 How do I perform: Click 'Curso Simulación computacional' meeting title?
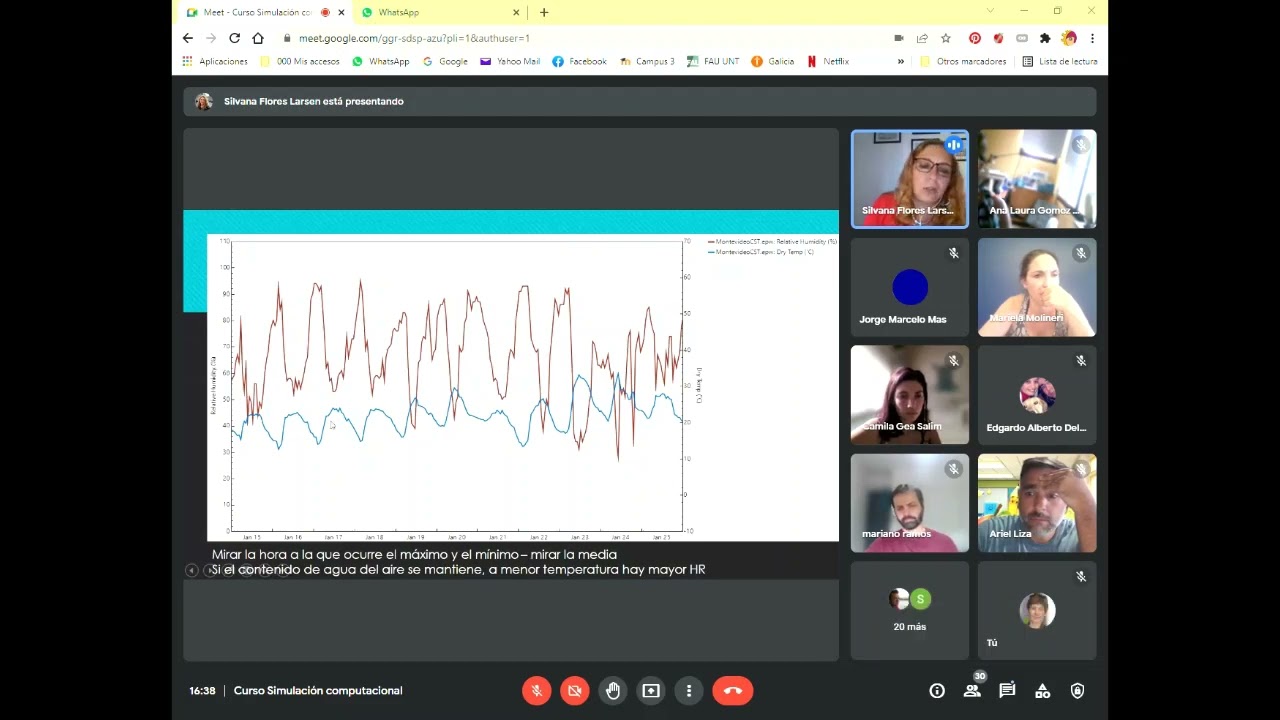coord(318,690)
